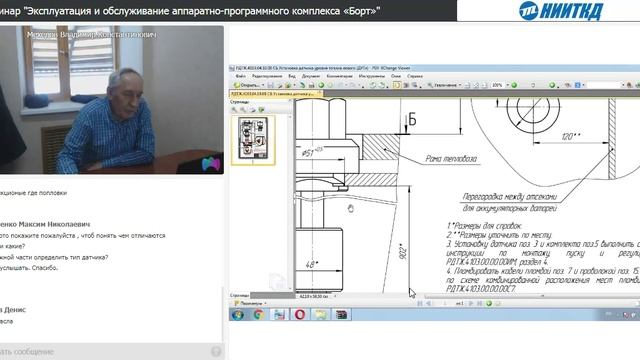Screen dimensions: 640x360
Task: Close the РДТЖ document tab
Action: pyautogui.click(x=320, y=92)
